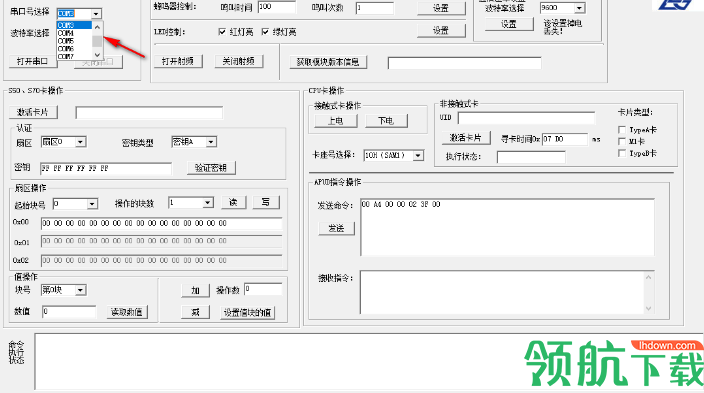Click the 数值 input field
Viewport: 704px width, 393px height.
click(x=69, y=312)
